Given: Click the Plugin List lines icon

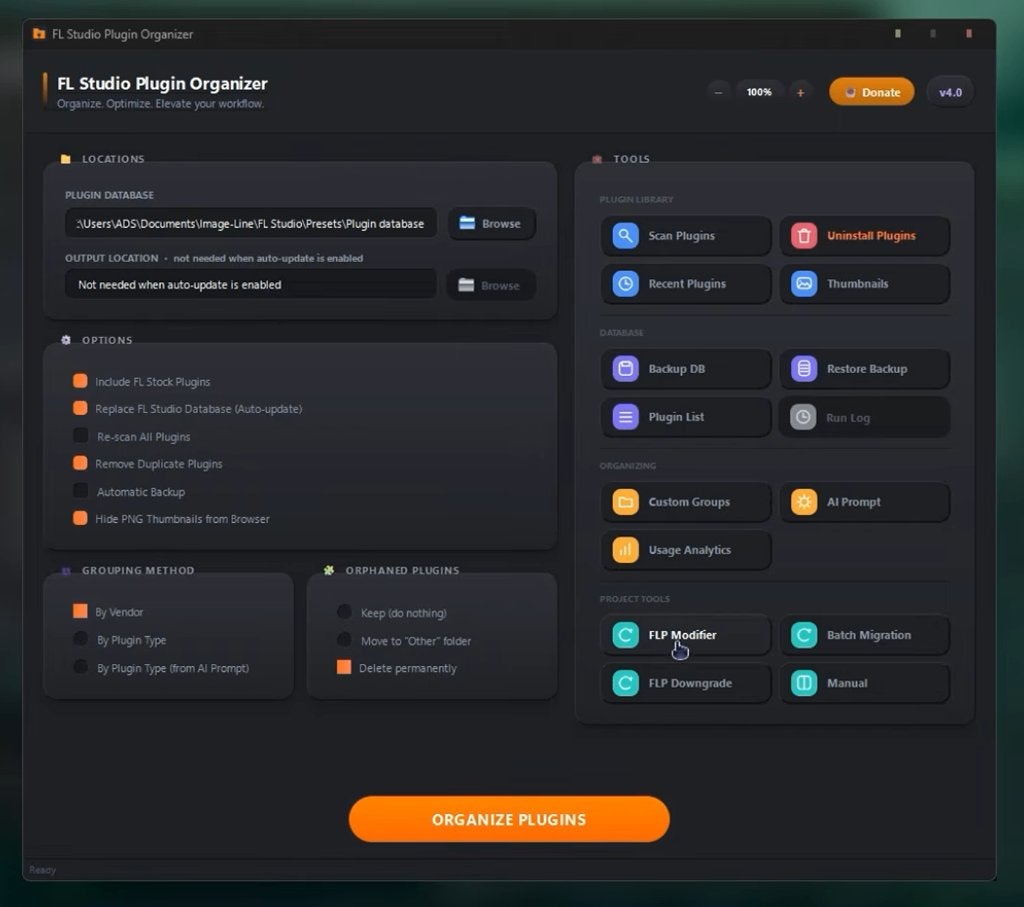Looking at the screenshot, I should point(625,417).
